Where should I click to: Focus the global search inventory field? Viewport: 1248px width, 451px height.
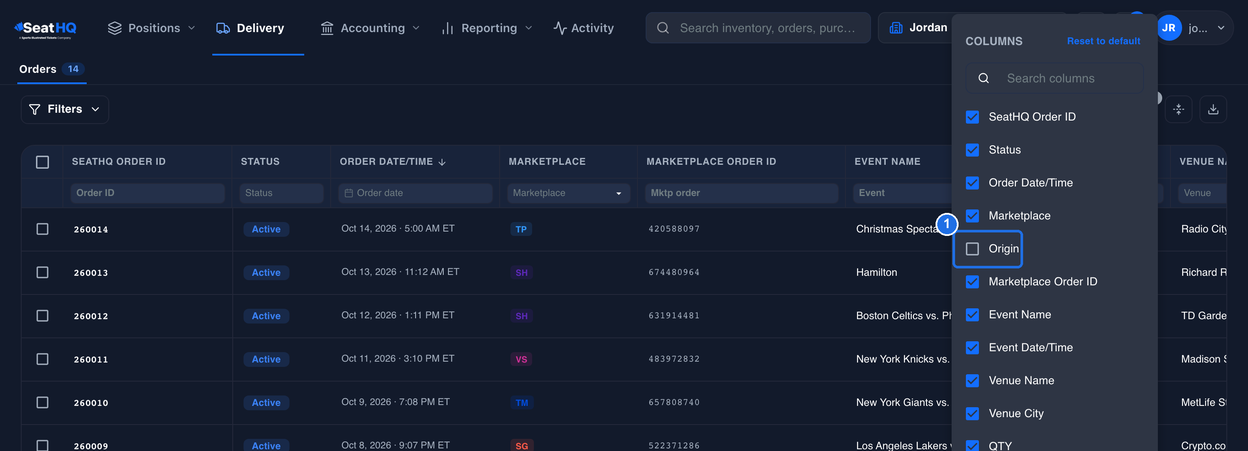coord(758,28)
